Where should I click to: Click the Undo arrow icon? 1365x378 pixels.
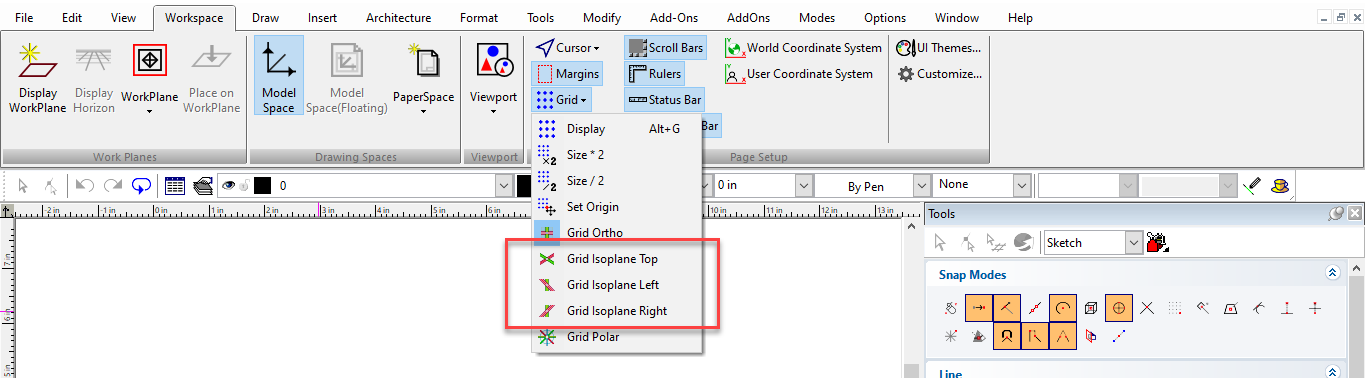(85, 185)
